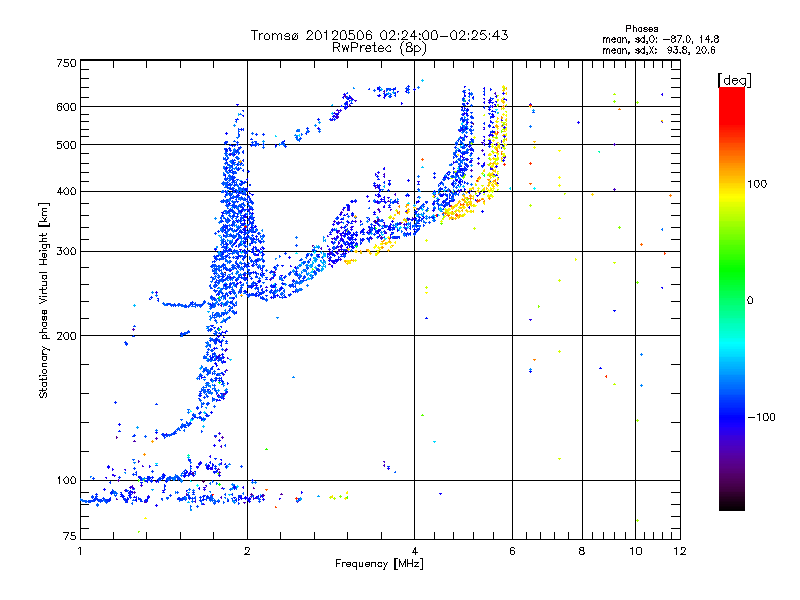Click the 'RwPretec (8p)' subtitle
The image size is (800, 600).
(x=379, y=48)
